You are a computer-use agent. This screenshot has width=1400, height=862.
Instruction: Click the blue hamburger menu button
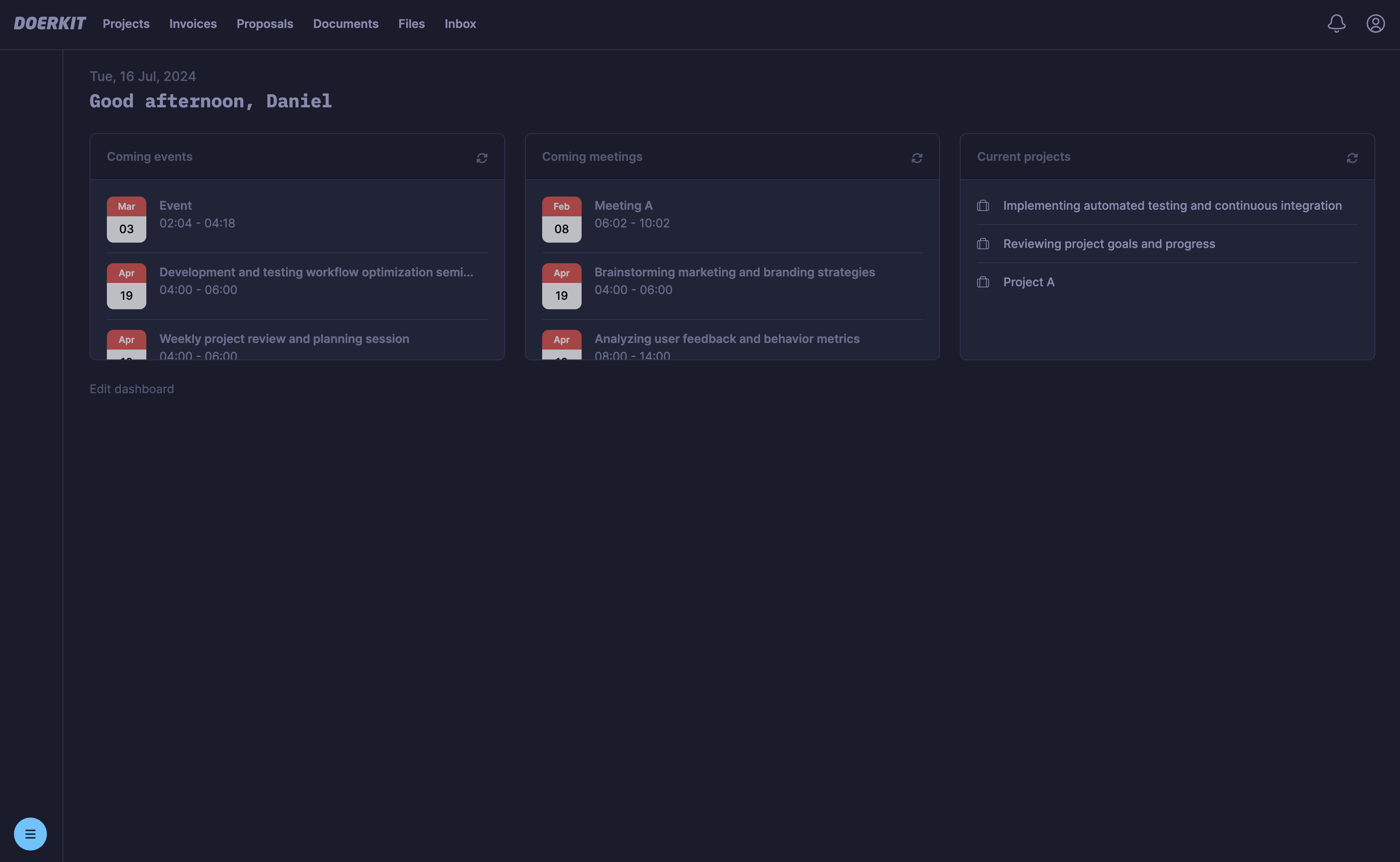30,834
